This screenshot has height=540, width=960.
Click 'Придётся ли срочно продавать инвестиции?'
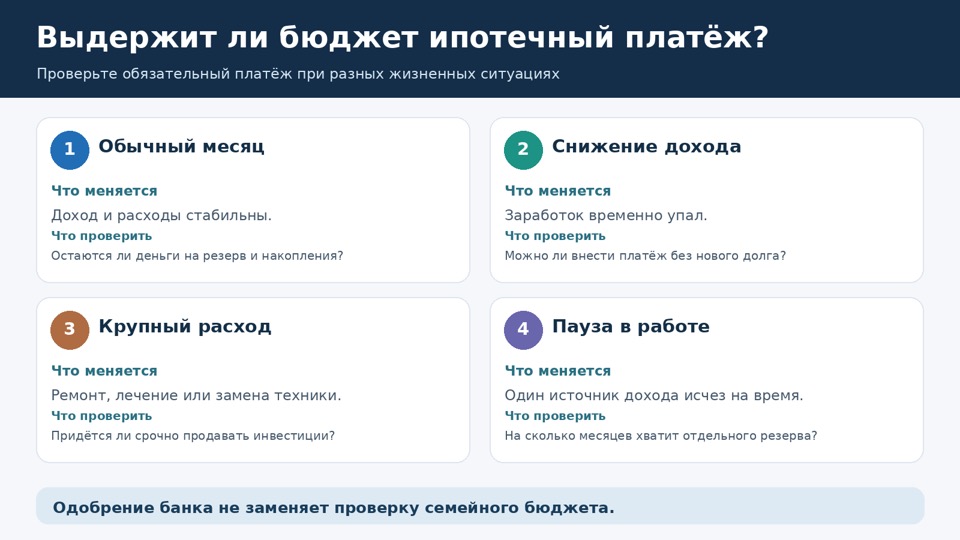(193, 436)
